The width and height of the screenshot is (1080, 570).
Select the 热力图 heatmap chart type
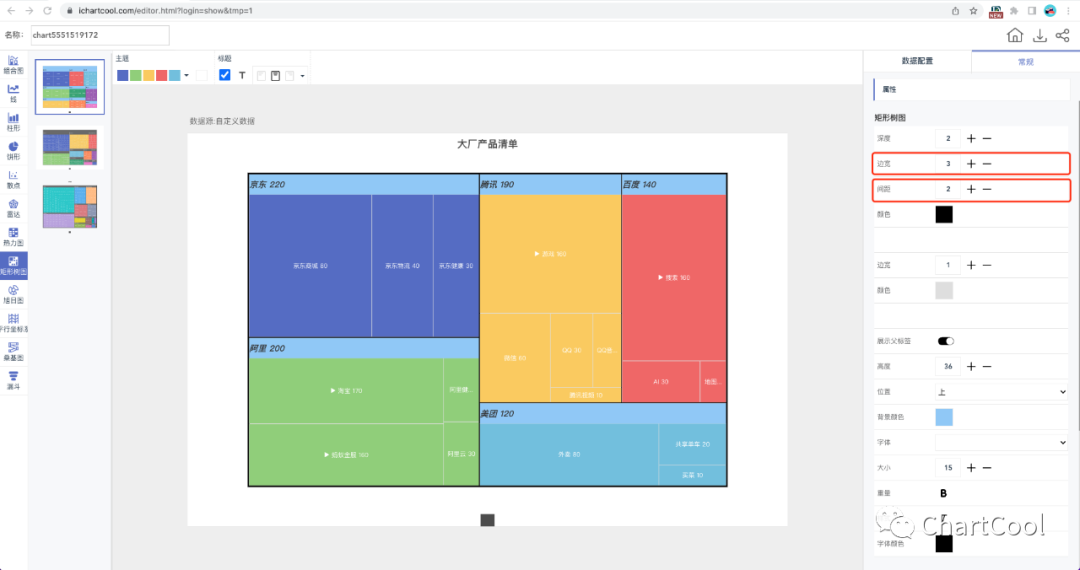click(13, 237)
